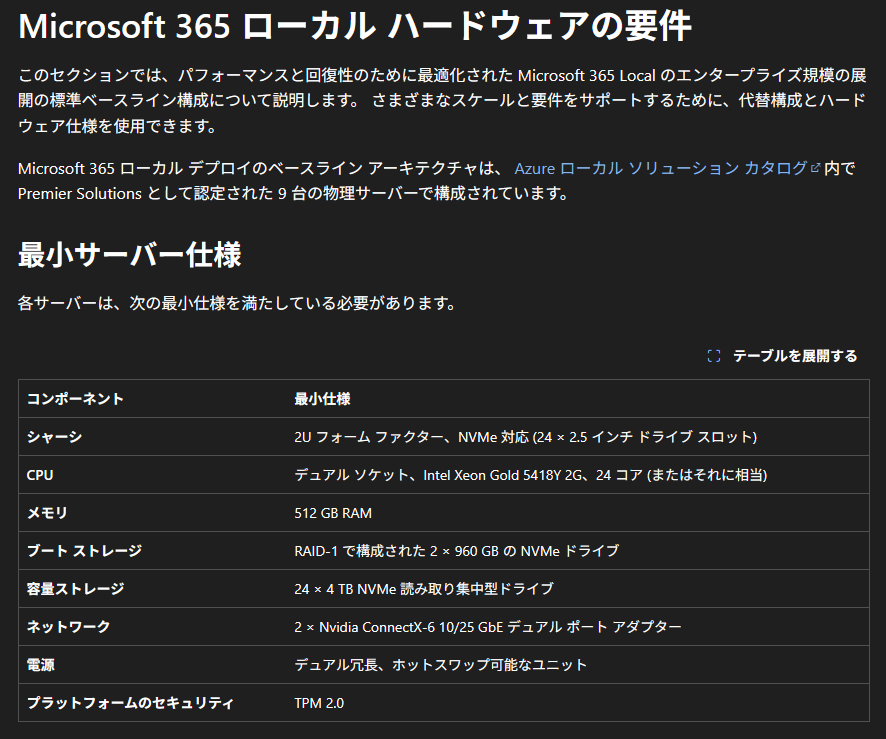Image resolution: width=886 pixels, height=739 pixels.
Task: Click the このセクションでは intro paragraph
Action: click(443, 100)
